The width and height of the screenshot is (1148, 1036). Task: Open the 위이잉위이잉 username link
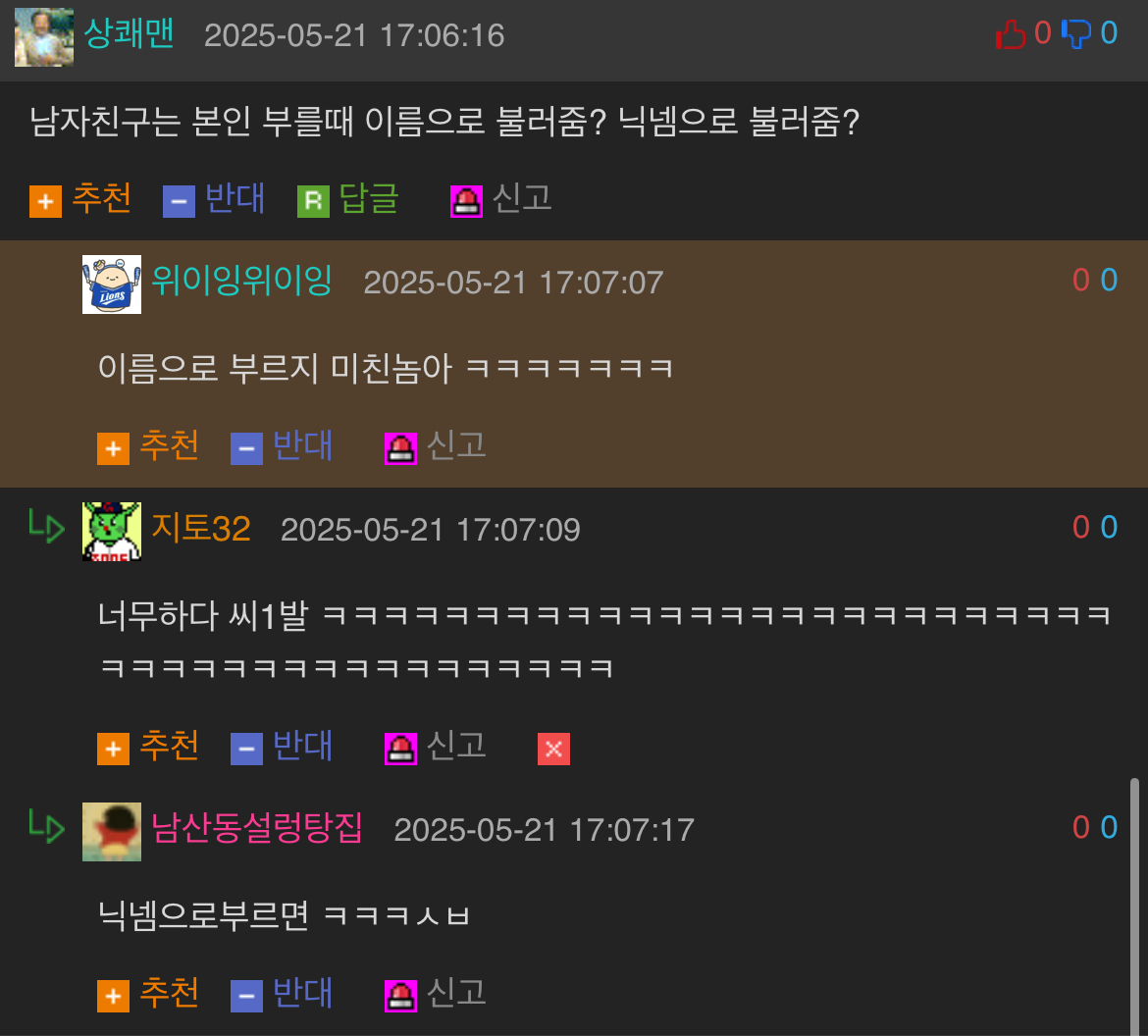pyautogui.click(x=241, y=281)
